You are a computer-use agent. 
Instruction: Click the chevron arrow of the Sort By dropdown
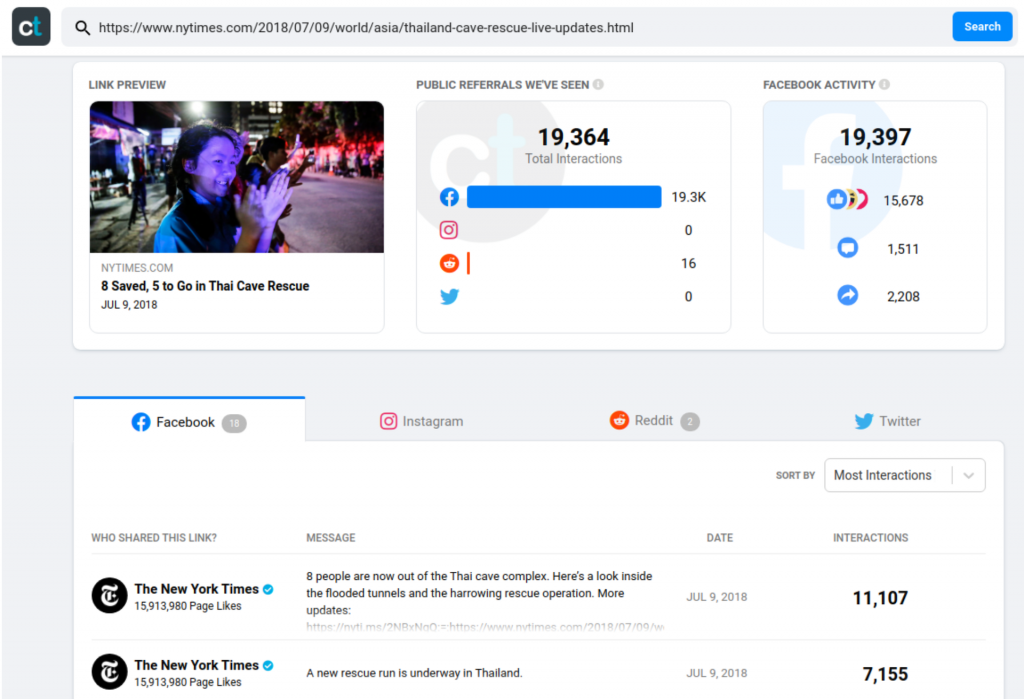pyautogui.click(x=968, y=476)
